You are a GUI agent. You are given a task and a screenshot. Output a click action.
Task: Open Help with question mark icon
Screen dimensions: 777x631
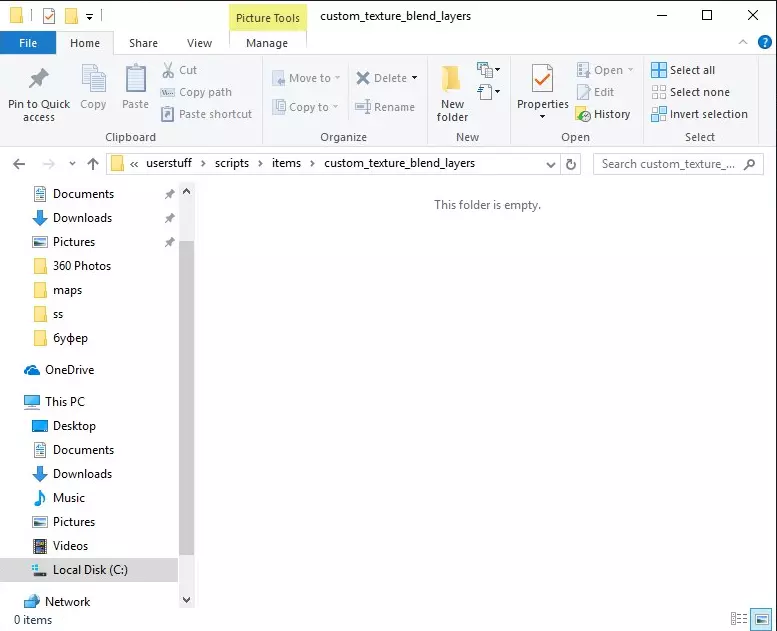pos(765,42)
